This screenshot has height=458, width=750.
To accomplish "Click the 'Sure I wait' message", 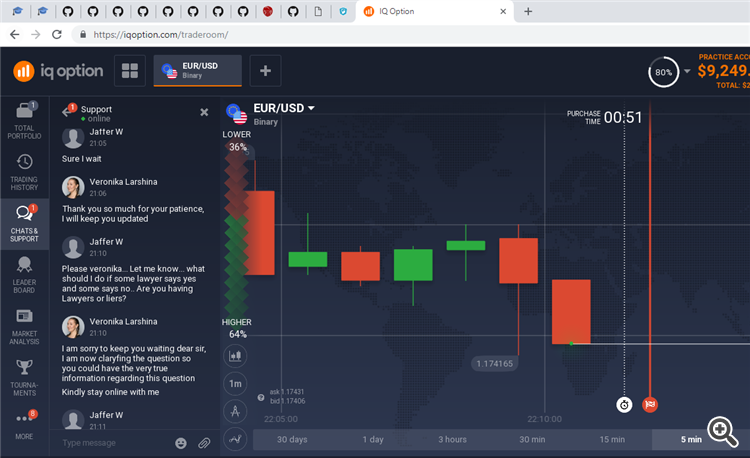I will tap(81, 159).
